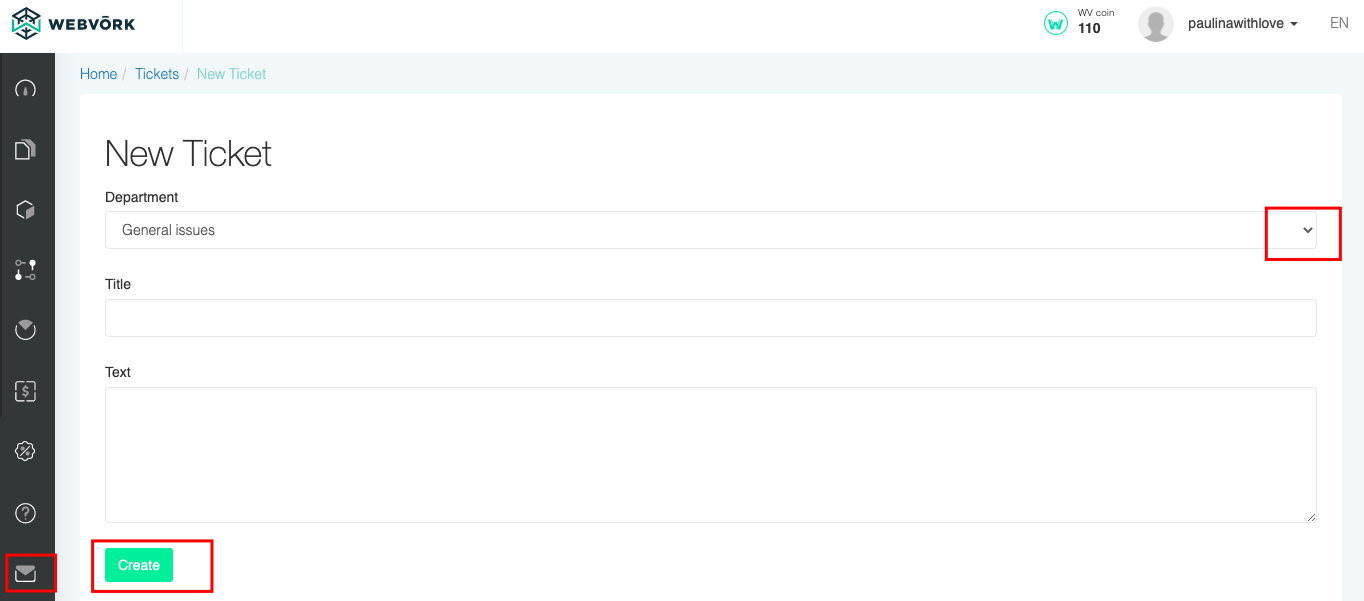Click the finance dollar sign icon

coord(26,391)
